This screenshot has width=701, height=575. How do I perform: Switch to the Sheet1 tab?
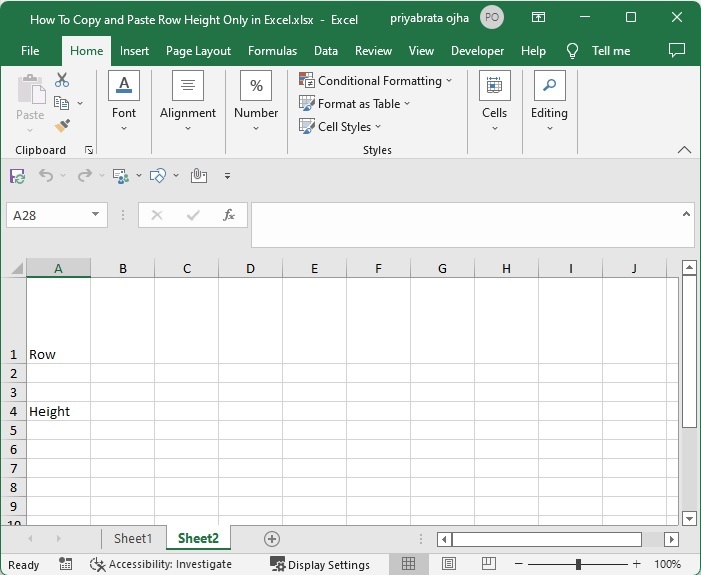pos(133,538)
